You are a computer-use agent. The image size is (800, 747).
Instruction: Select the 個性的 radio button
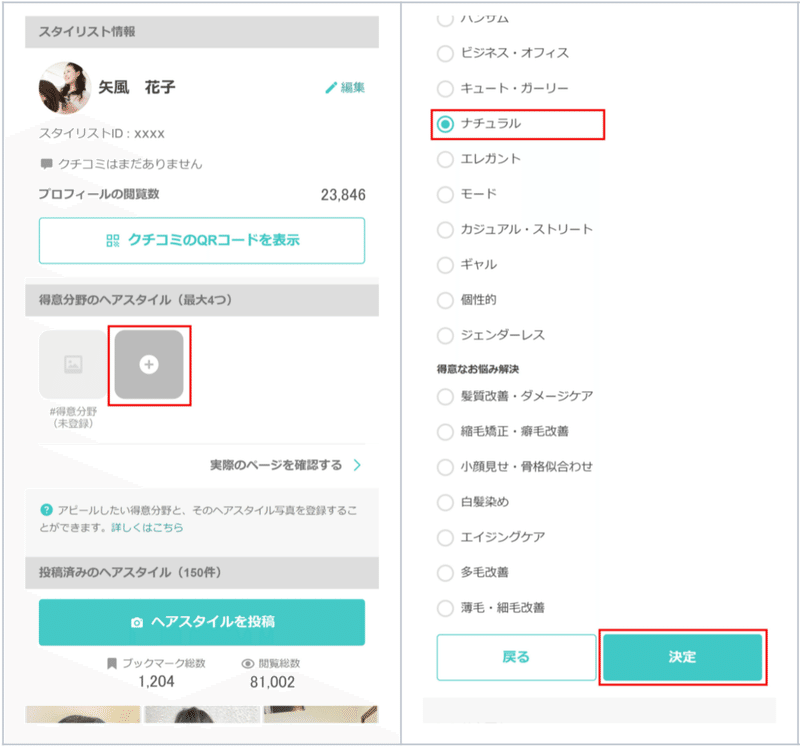445,300
